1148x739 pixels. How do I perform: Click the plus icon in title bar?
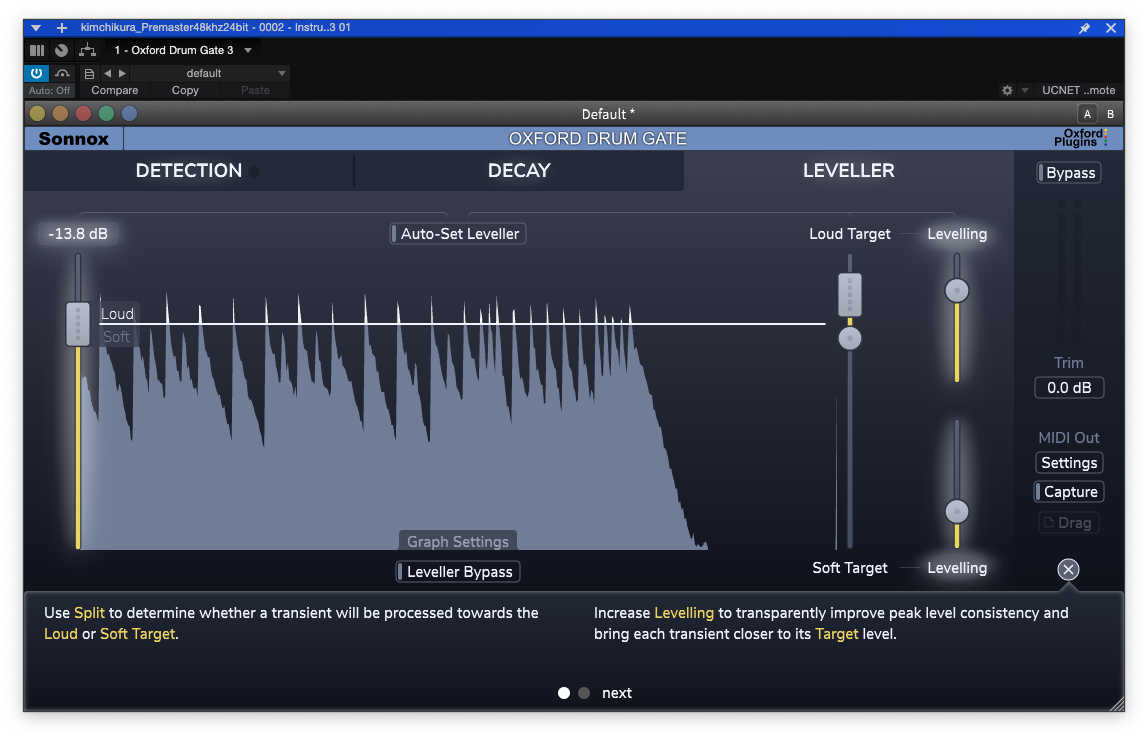coord(62,28)
